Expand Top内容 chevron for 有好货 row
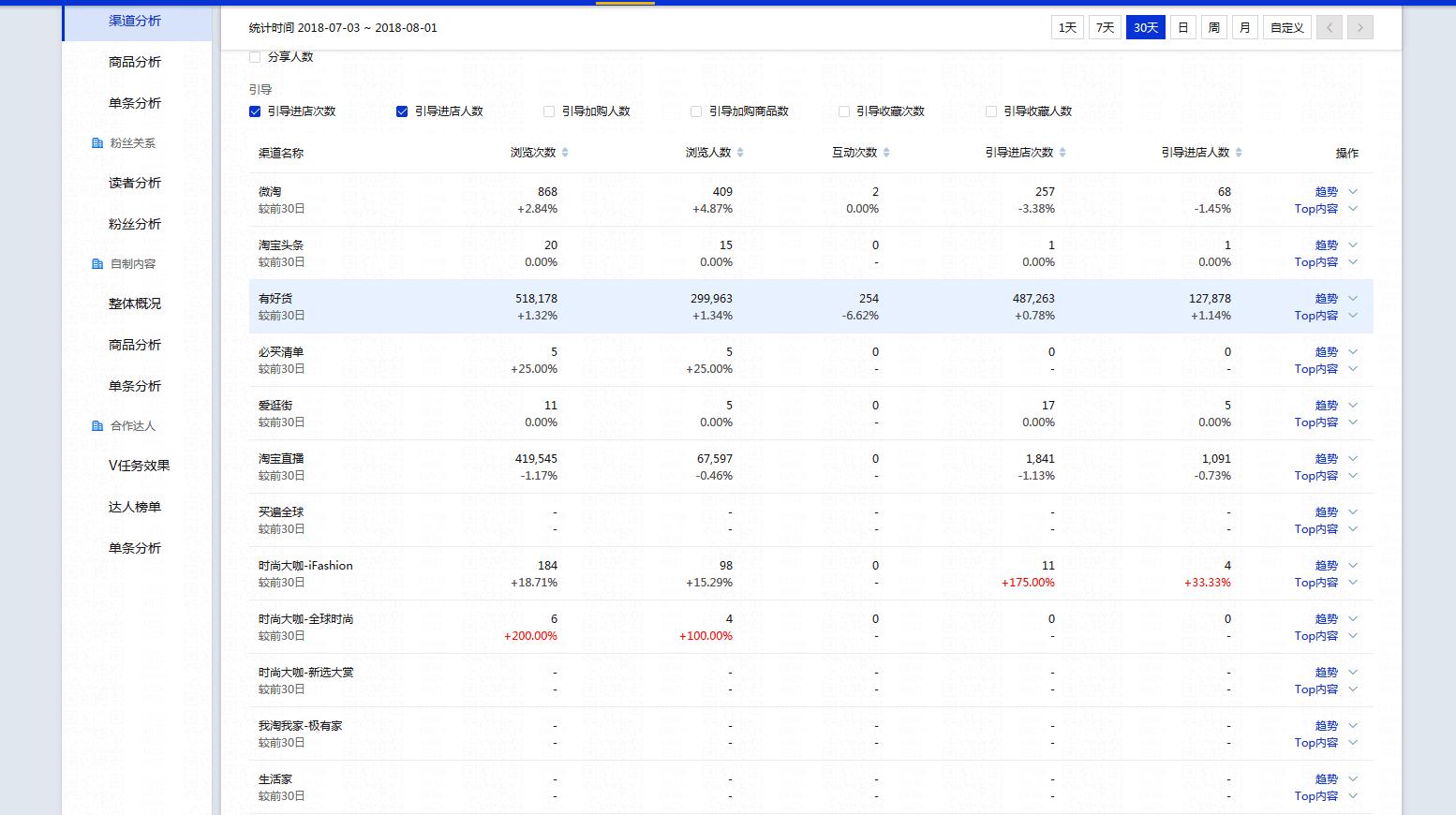1456x815 pixels. coord(1352,316)
